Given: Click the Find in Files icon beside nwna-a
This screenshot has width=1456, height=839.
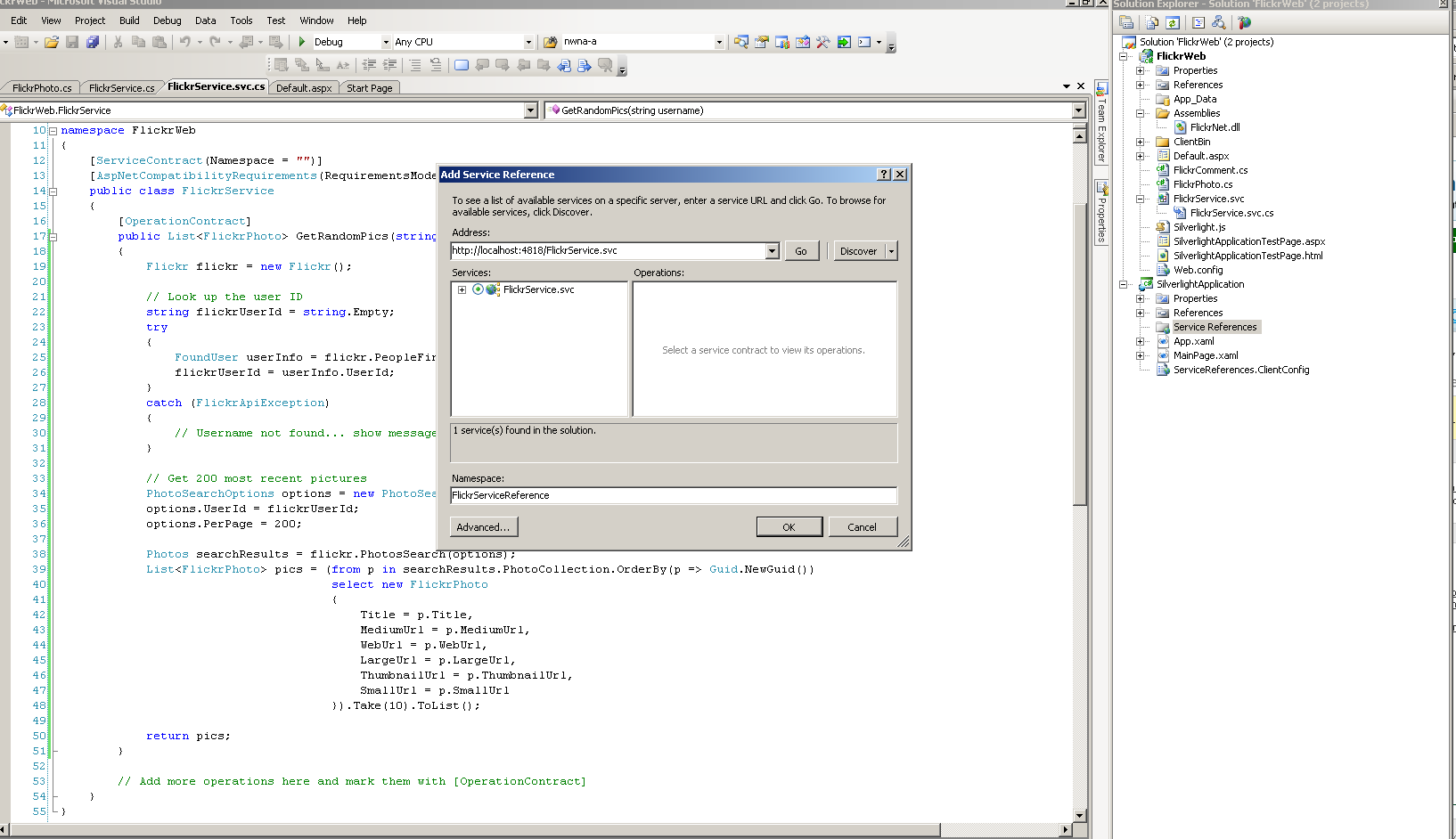Looking at the screenshot, I should click(x=551, y=42).
